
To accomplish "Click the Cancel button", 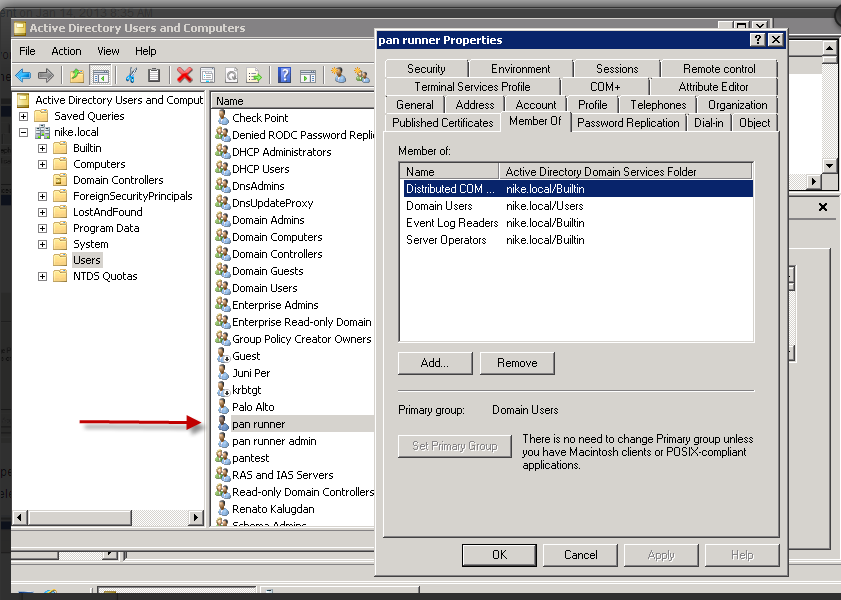I will pyautogui.click(x=580, y=555).
